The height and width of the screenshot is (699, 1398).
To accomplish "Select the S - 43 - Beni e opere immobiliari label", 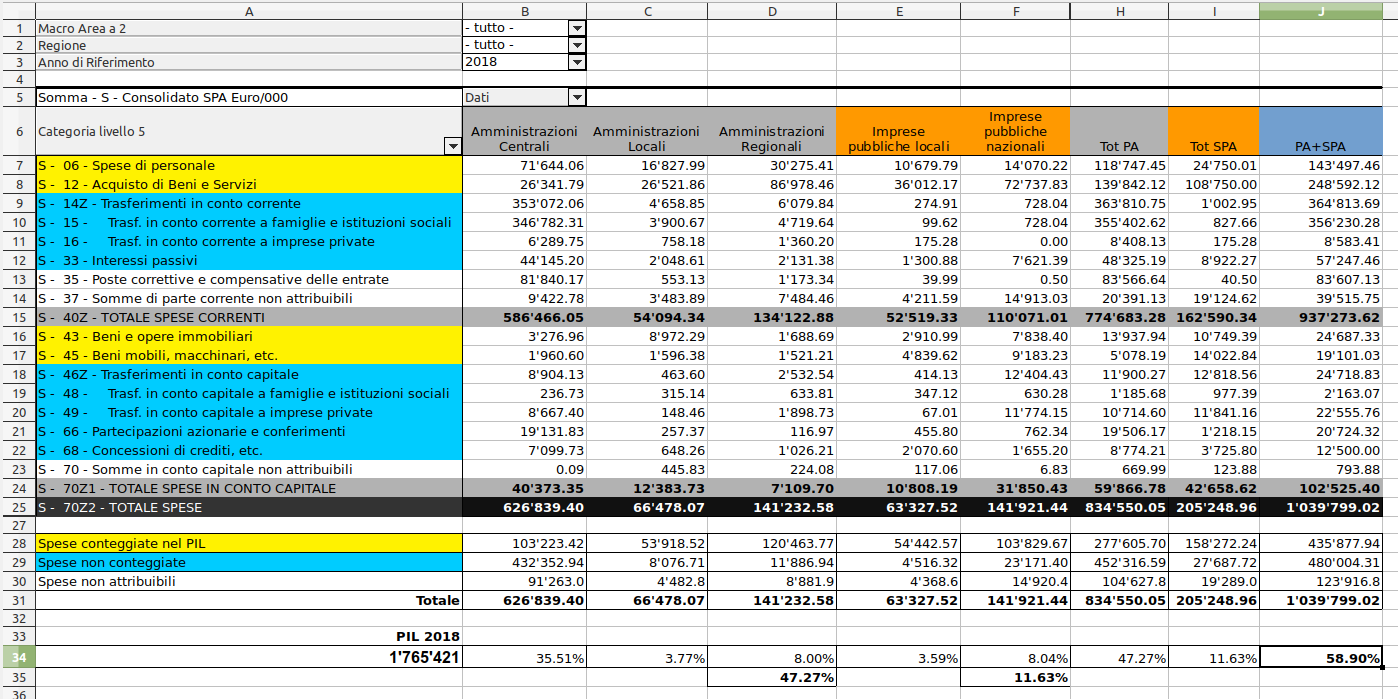I will pos(249,336).
